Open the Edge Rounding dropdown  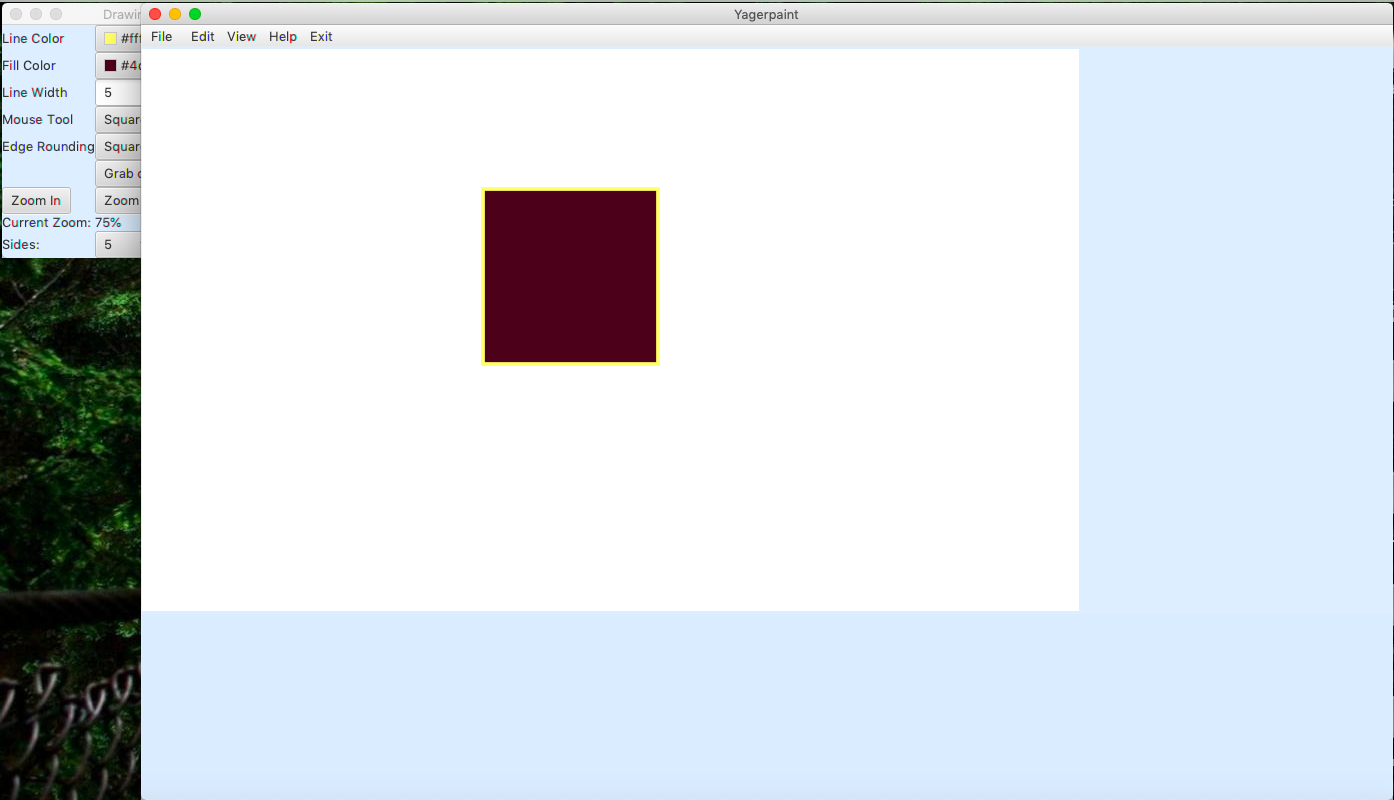pyautogui.click(x=118, y=147)
